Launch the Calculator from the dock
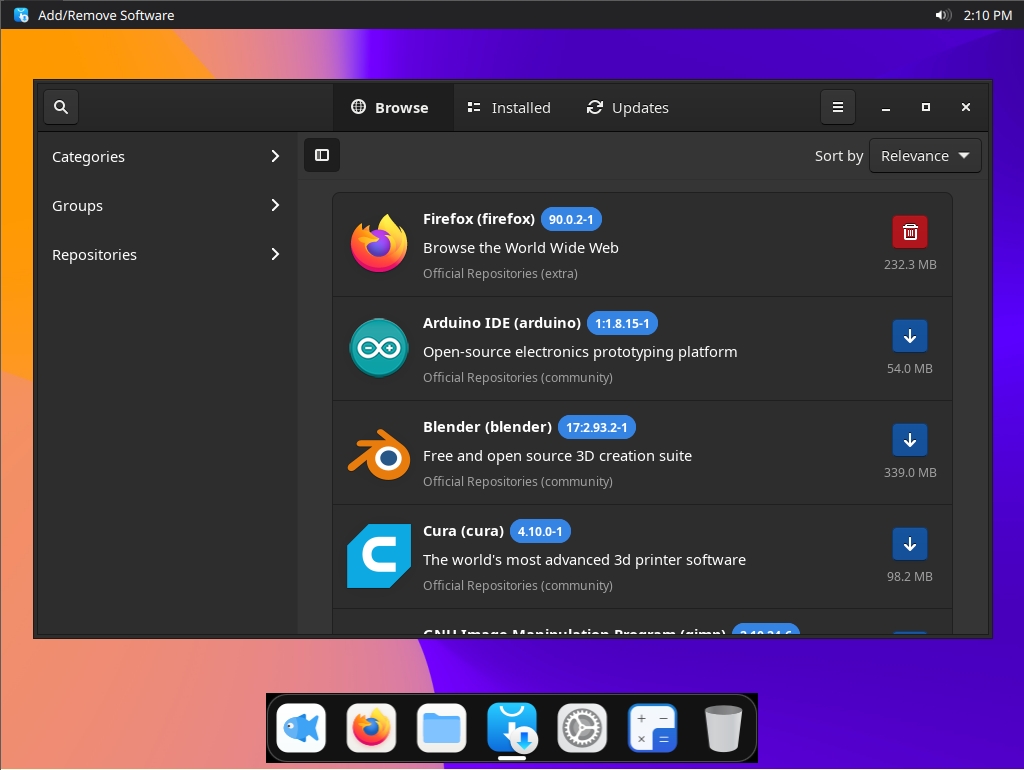 tap(652, 728)
